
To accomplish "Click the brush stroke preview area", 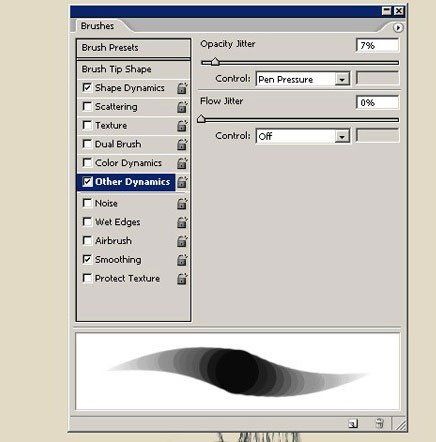I will click(238, 371).
